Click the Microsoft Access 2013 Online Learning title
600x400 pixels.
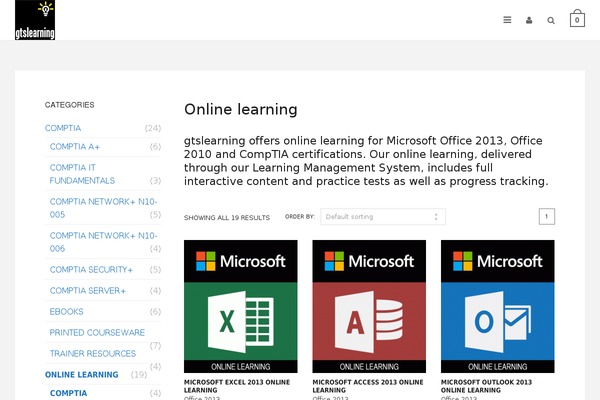368,386
